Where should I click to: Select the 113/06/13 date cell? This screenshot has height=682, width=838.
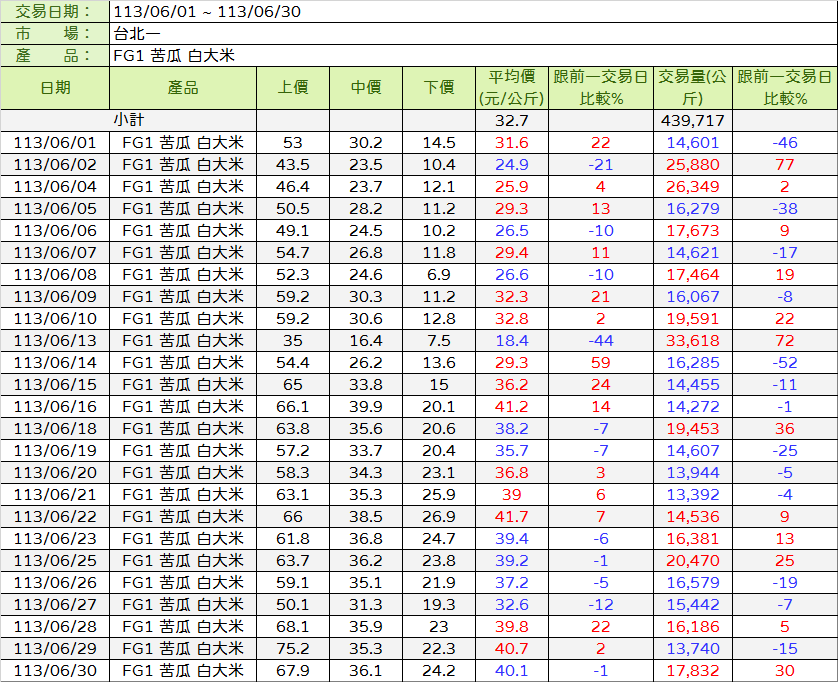pos(55,340)
